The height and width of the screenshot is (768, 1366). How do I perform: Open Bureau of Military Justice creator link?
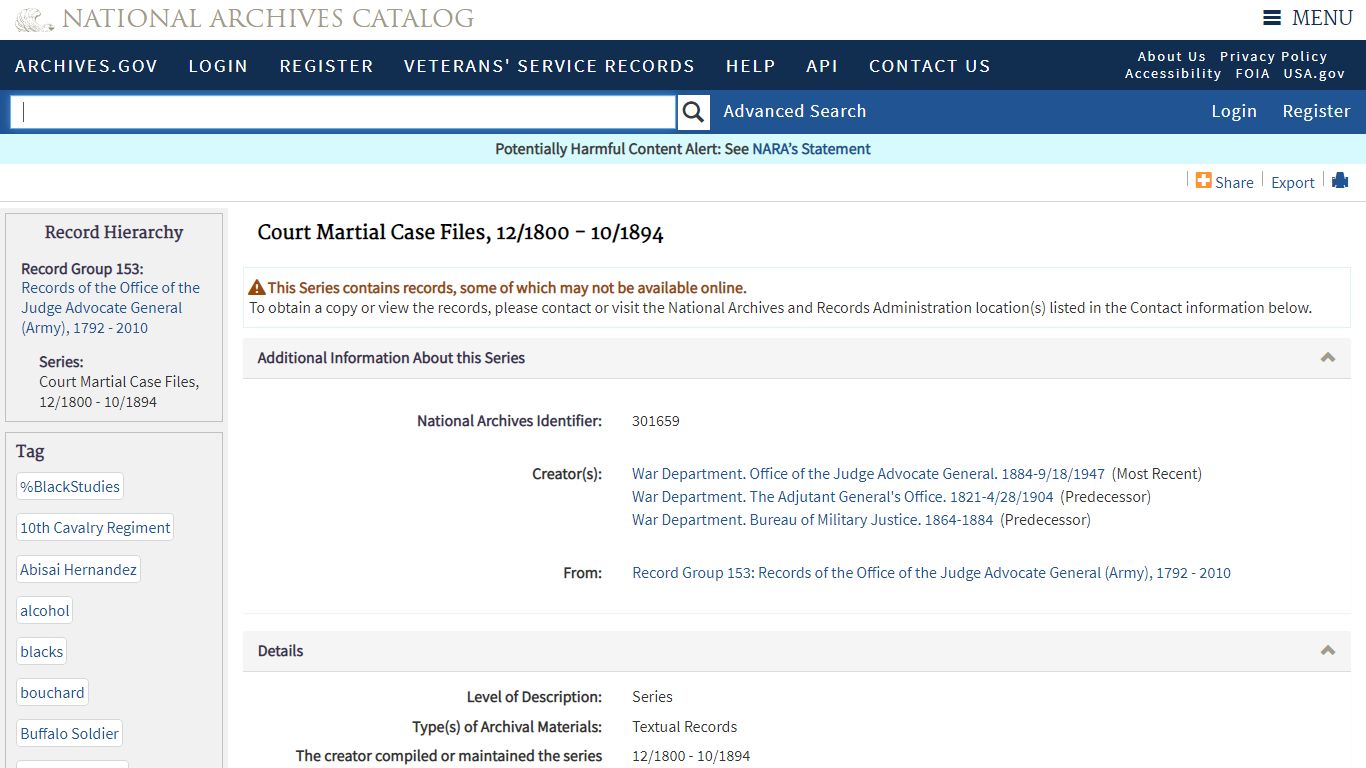click(x=813, y=520)
